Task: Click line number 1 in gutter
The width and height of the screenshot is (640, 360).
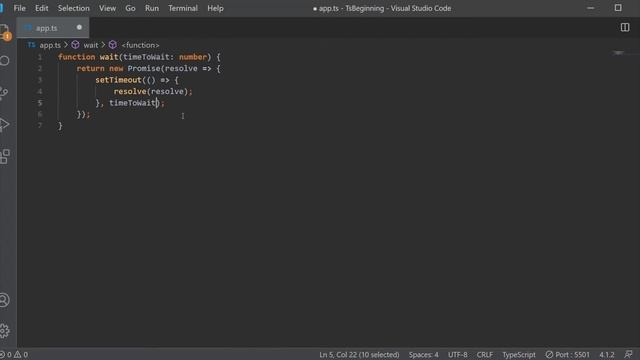Action: pos(40,57)
